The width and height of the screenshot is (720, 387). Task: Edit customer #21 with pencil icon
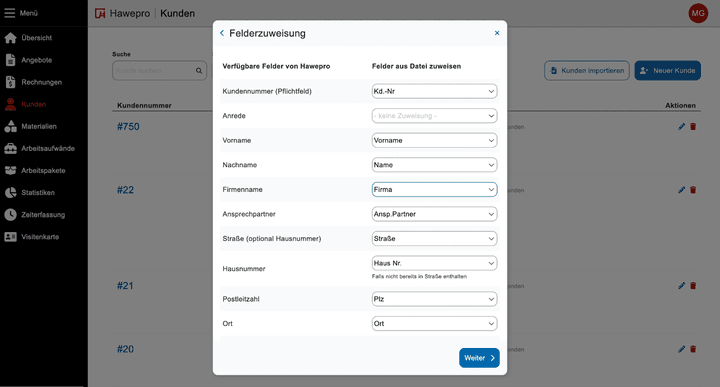tap(681, 286)
